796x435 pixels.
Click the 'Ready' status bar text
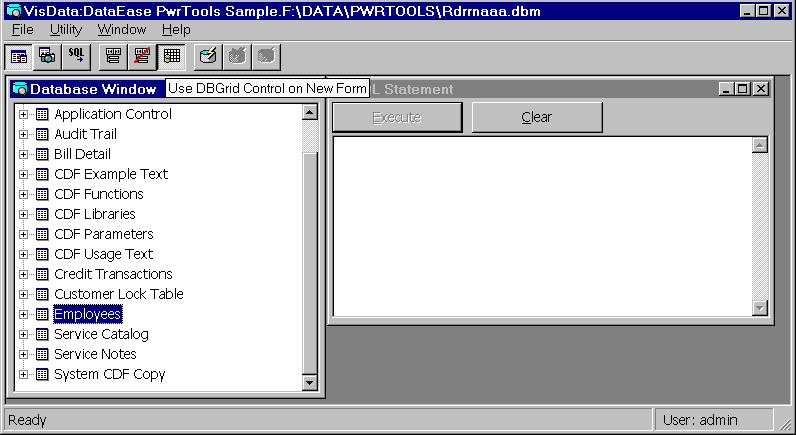(27, 420)
